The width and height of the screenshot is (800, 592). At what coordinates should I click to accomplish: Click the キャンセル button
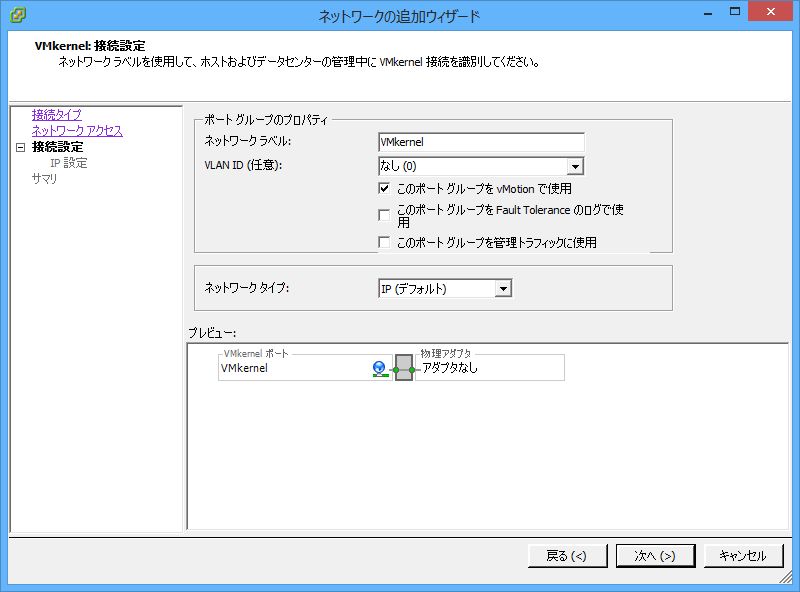pyautogui.click(x=743, y=556)
